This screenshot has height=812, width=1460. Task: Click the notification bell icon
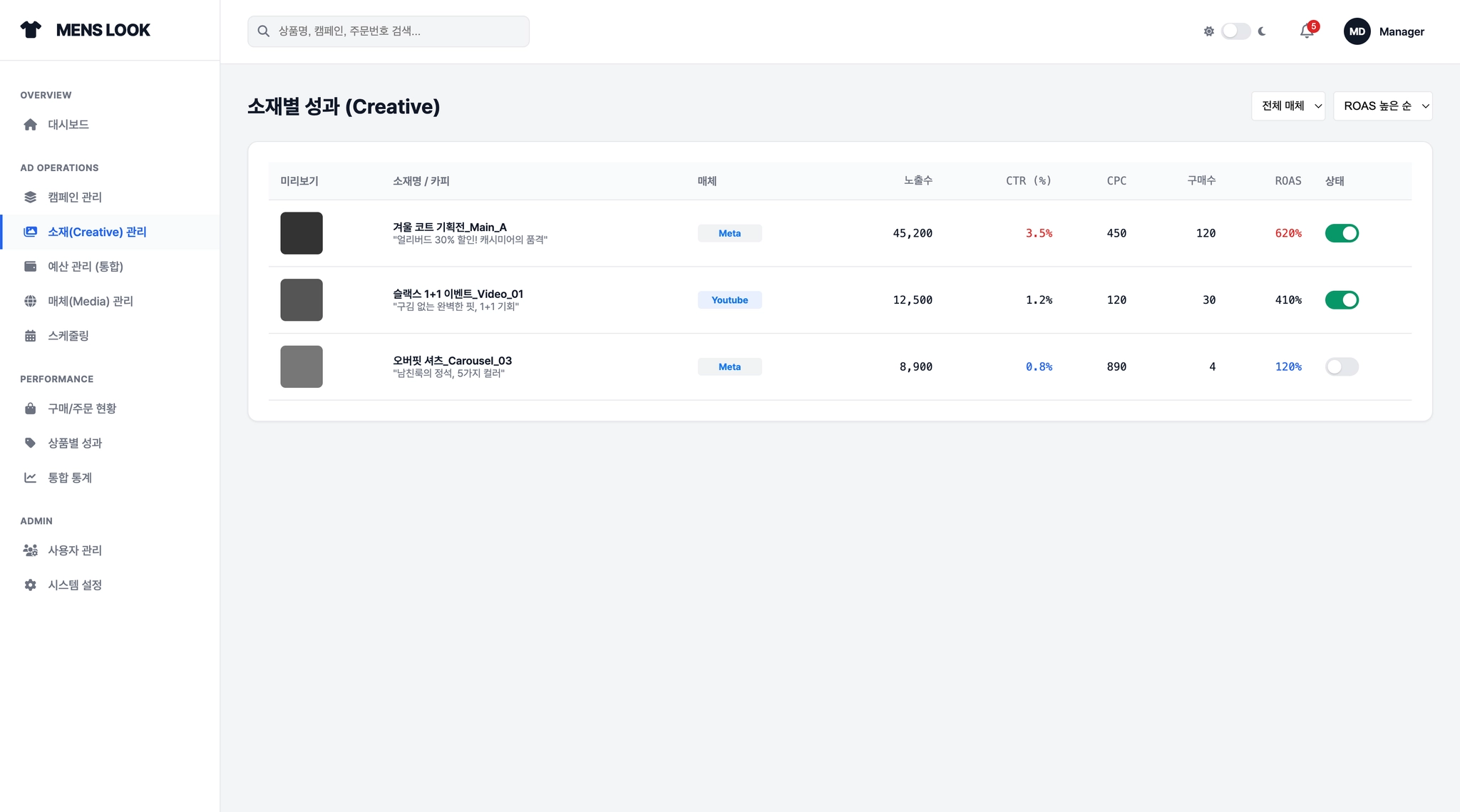coord(1306,31)
